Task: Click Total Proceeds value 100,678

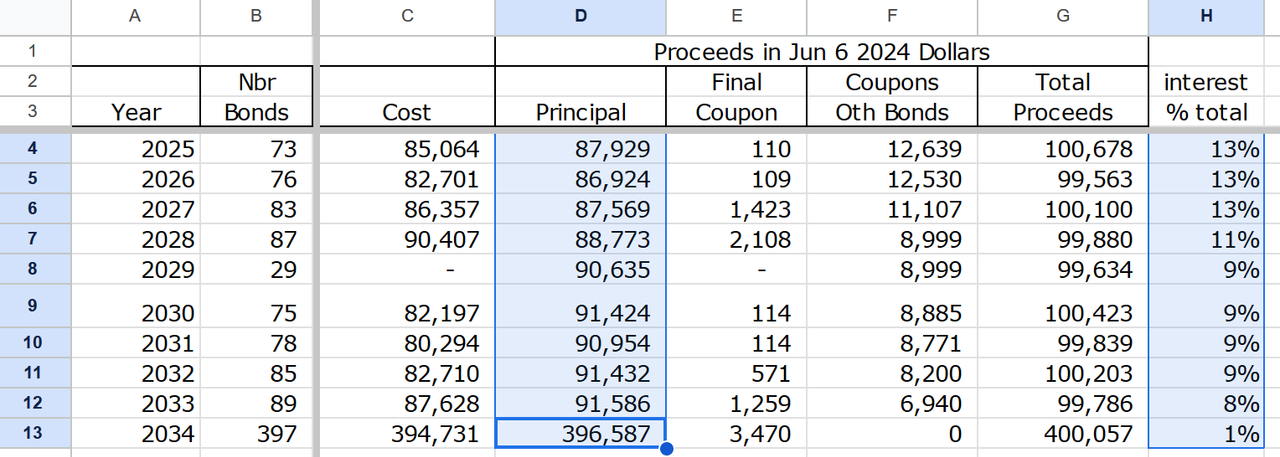Action: (x=1063, y=150)
